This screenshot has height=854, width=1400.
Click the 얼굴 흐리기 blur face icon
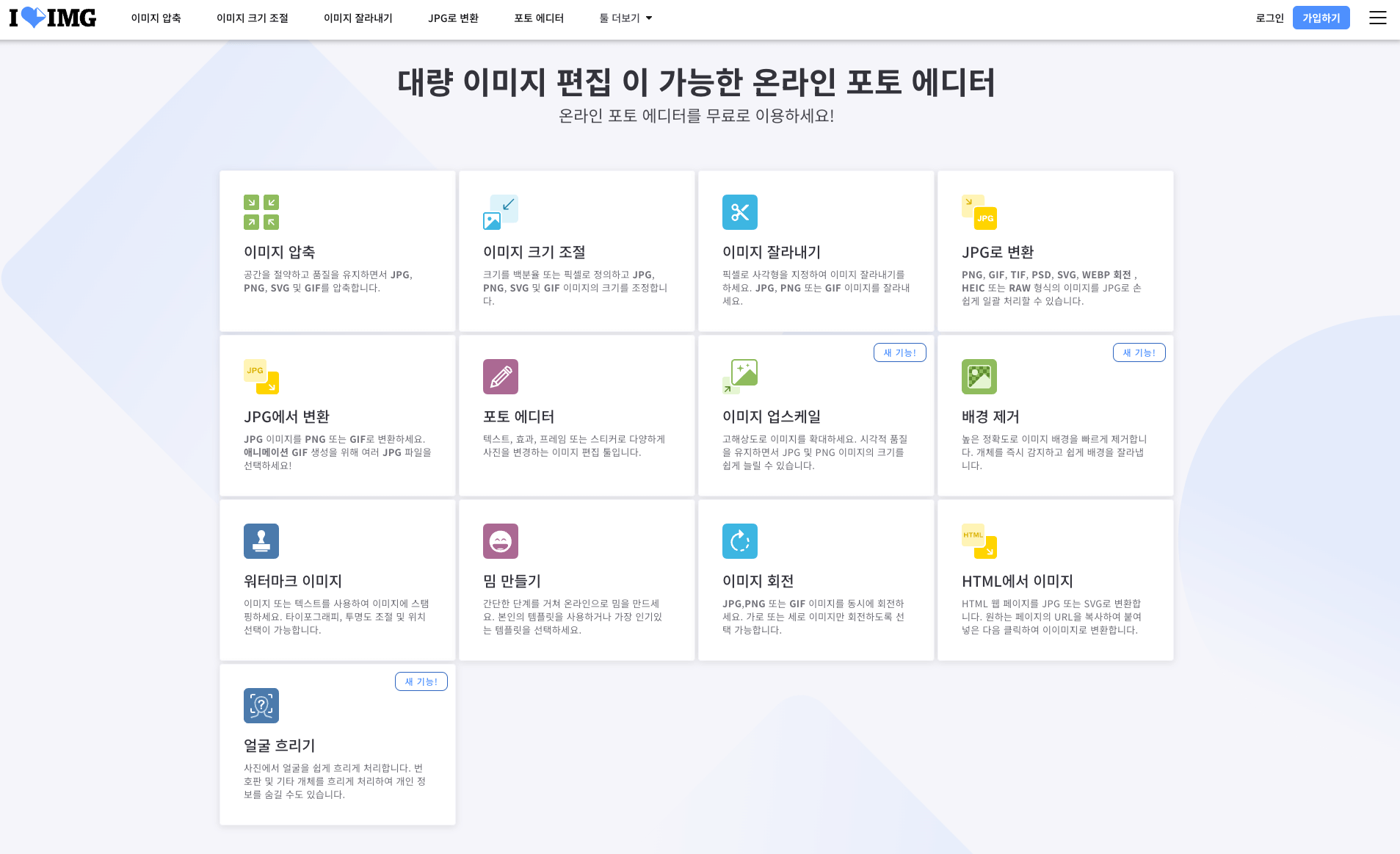261,705
